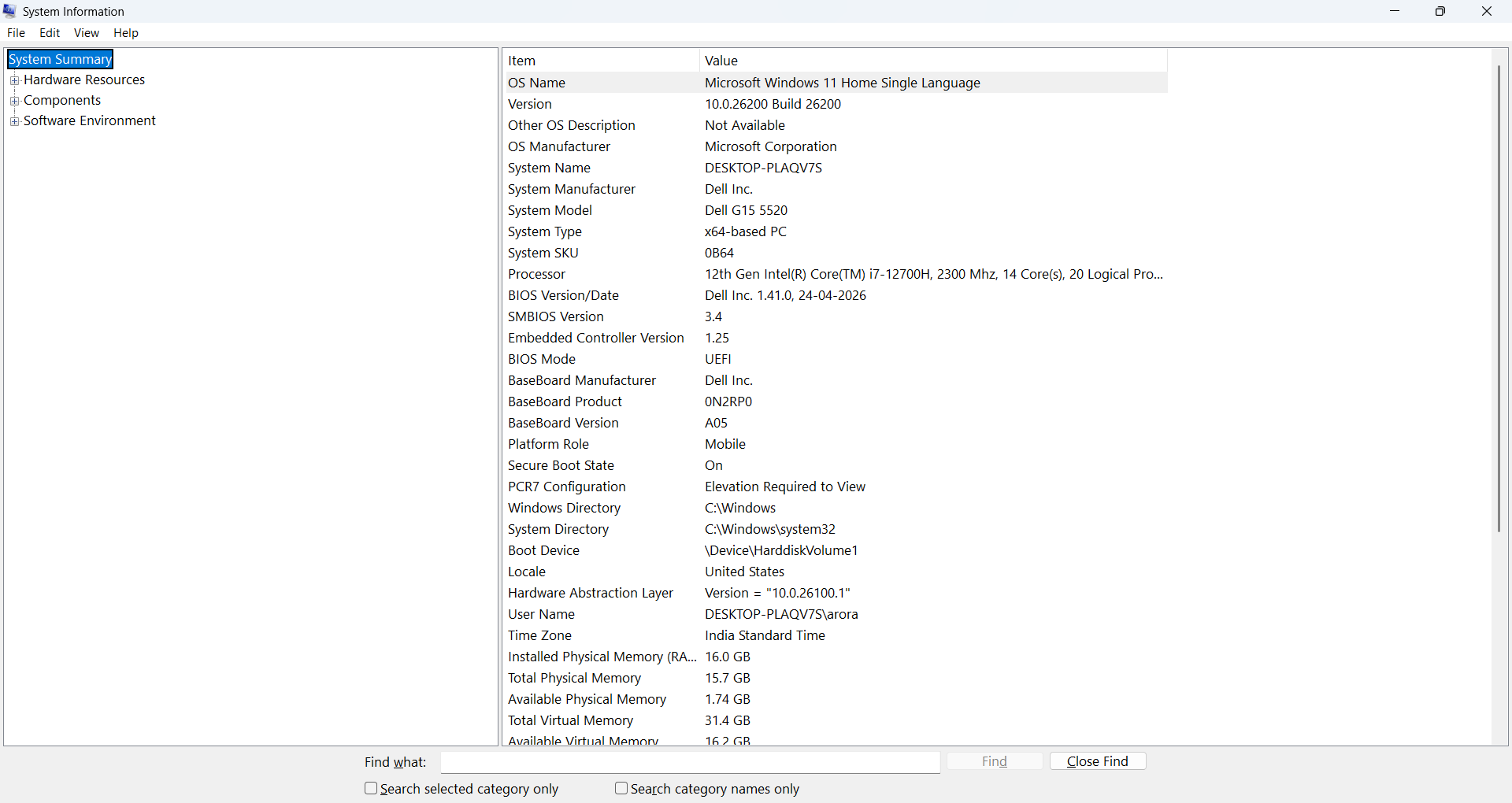The height and width of the screenshot is (803, 1512).
Task: Open the Edit menu
Action: pos(50,33)
